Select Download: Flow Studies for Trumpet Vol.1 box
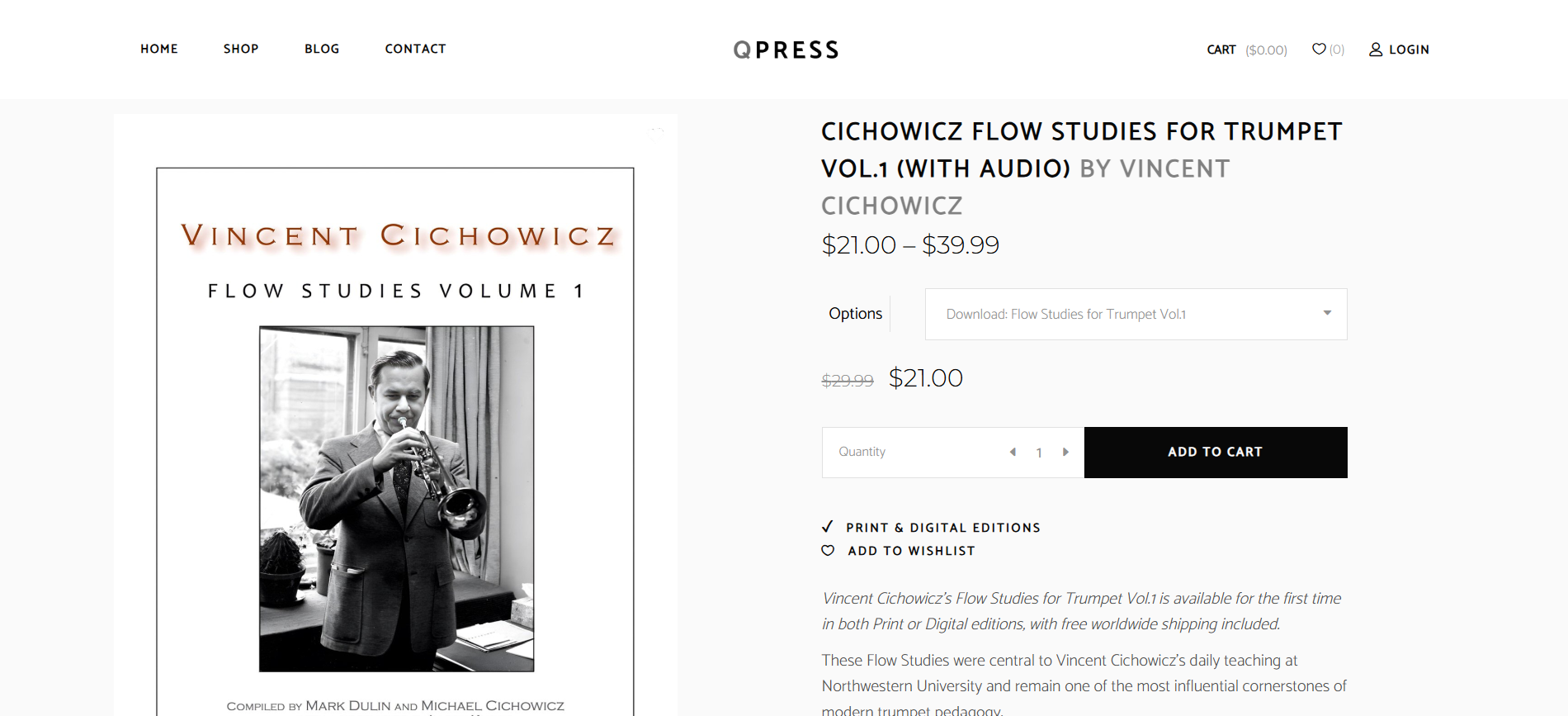The width and height of the screenshot is (1568, 716). tap(1136, 314)
